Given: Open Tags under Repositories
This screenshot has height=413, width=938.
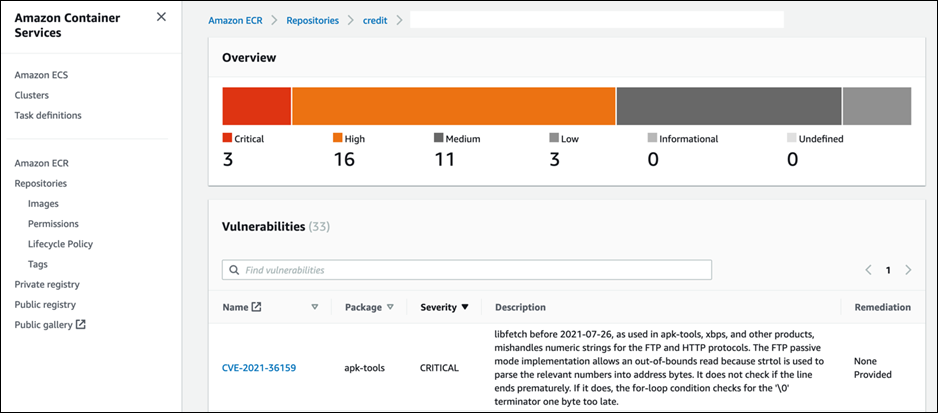Looking at the screenshot, I should pos(38,264).
